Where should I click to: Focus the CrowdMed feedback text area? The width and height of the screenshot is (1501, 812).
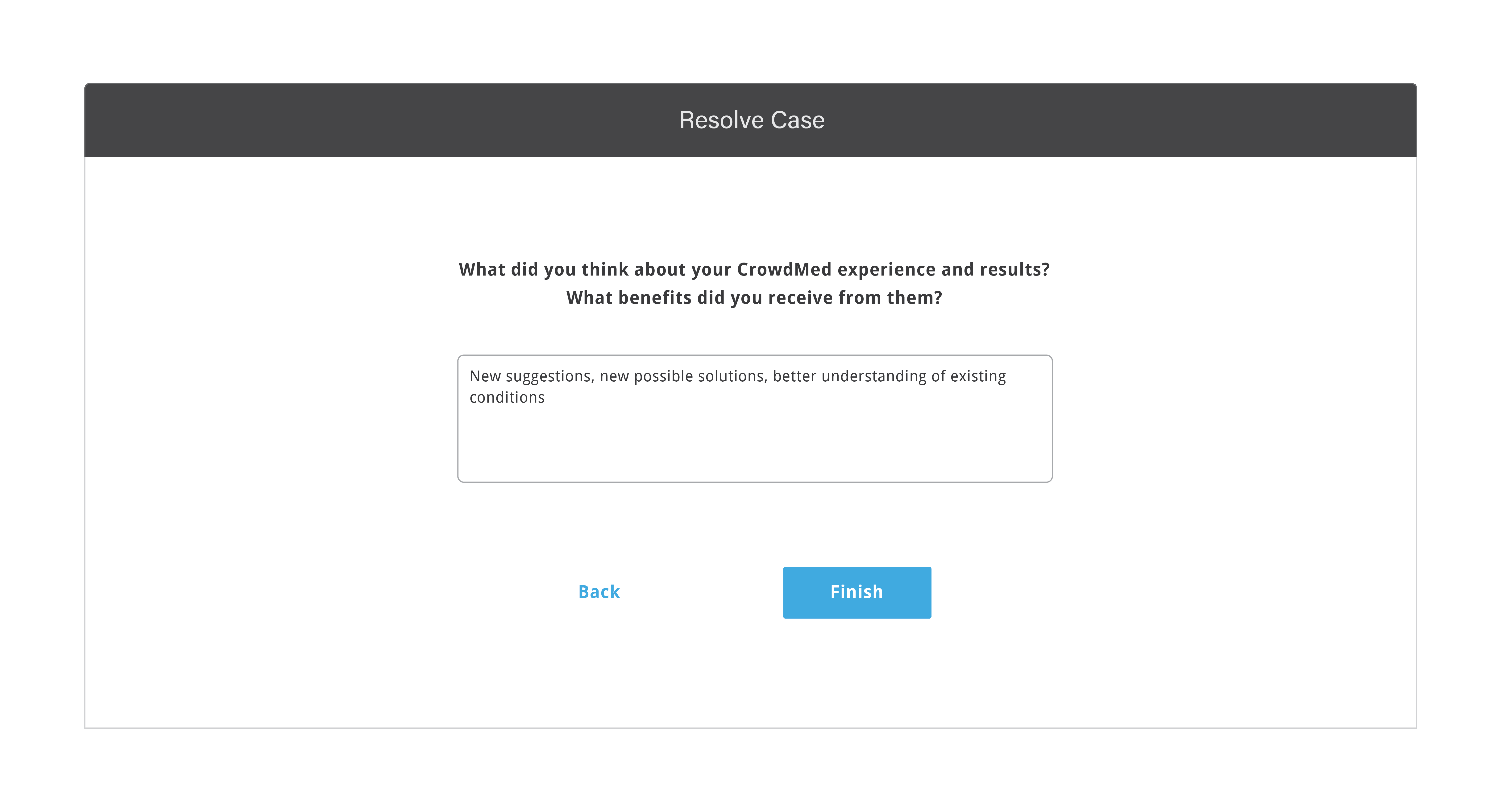pos(755,418)
